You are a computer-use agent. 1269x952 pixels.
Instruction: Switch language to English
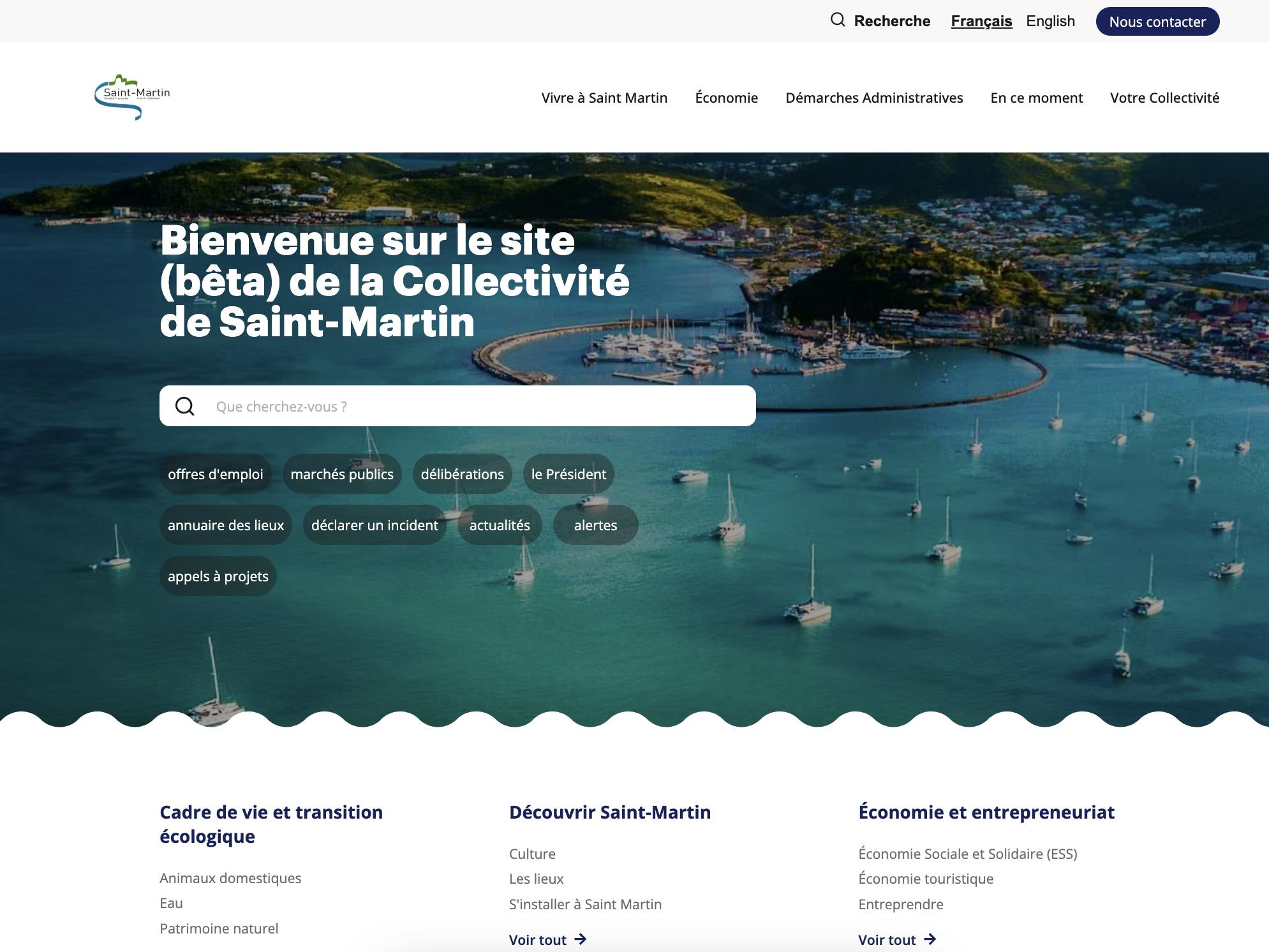tap(1050, 21)
